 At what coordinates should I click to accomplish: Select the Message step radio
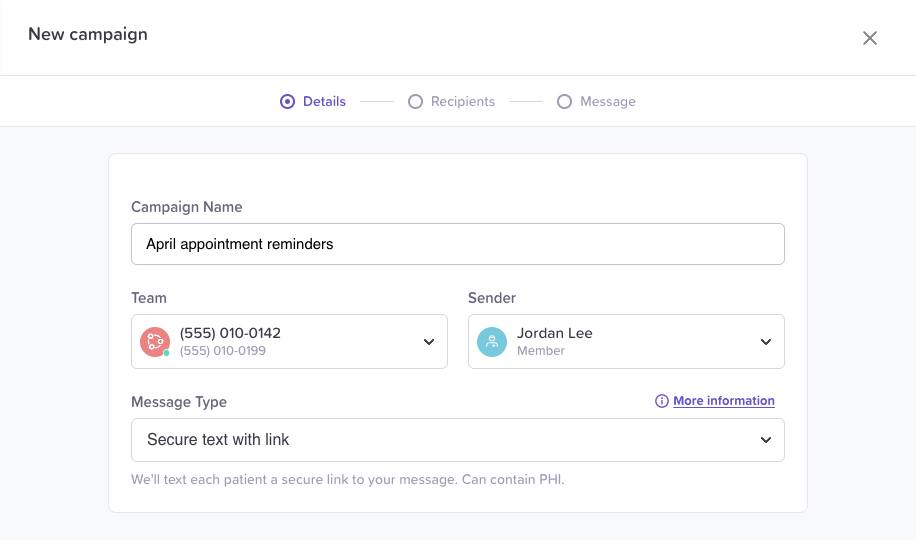(x=564, y=102)
